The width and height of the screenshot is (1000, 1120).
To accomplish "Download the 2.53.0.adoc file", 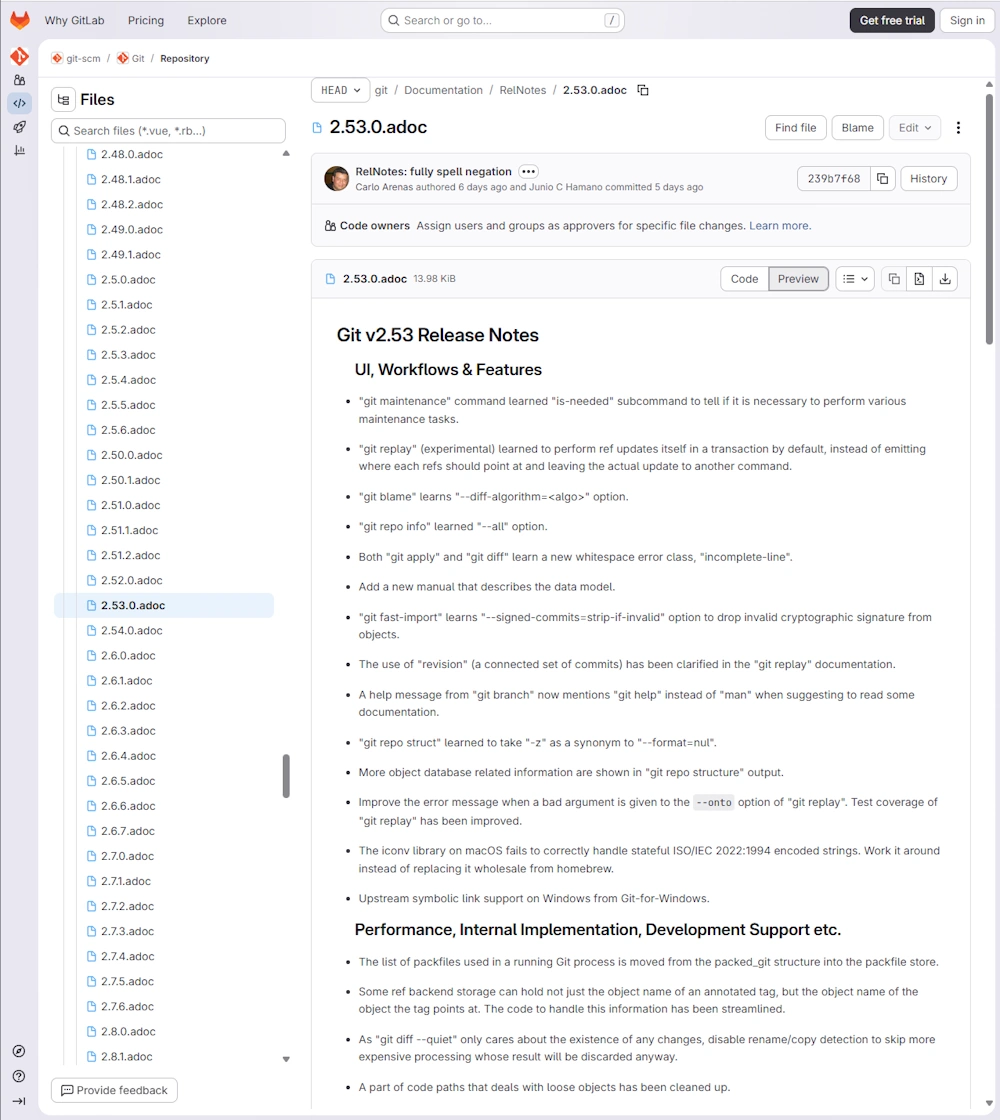I will [945, 279].
